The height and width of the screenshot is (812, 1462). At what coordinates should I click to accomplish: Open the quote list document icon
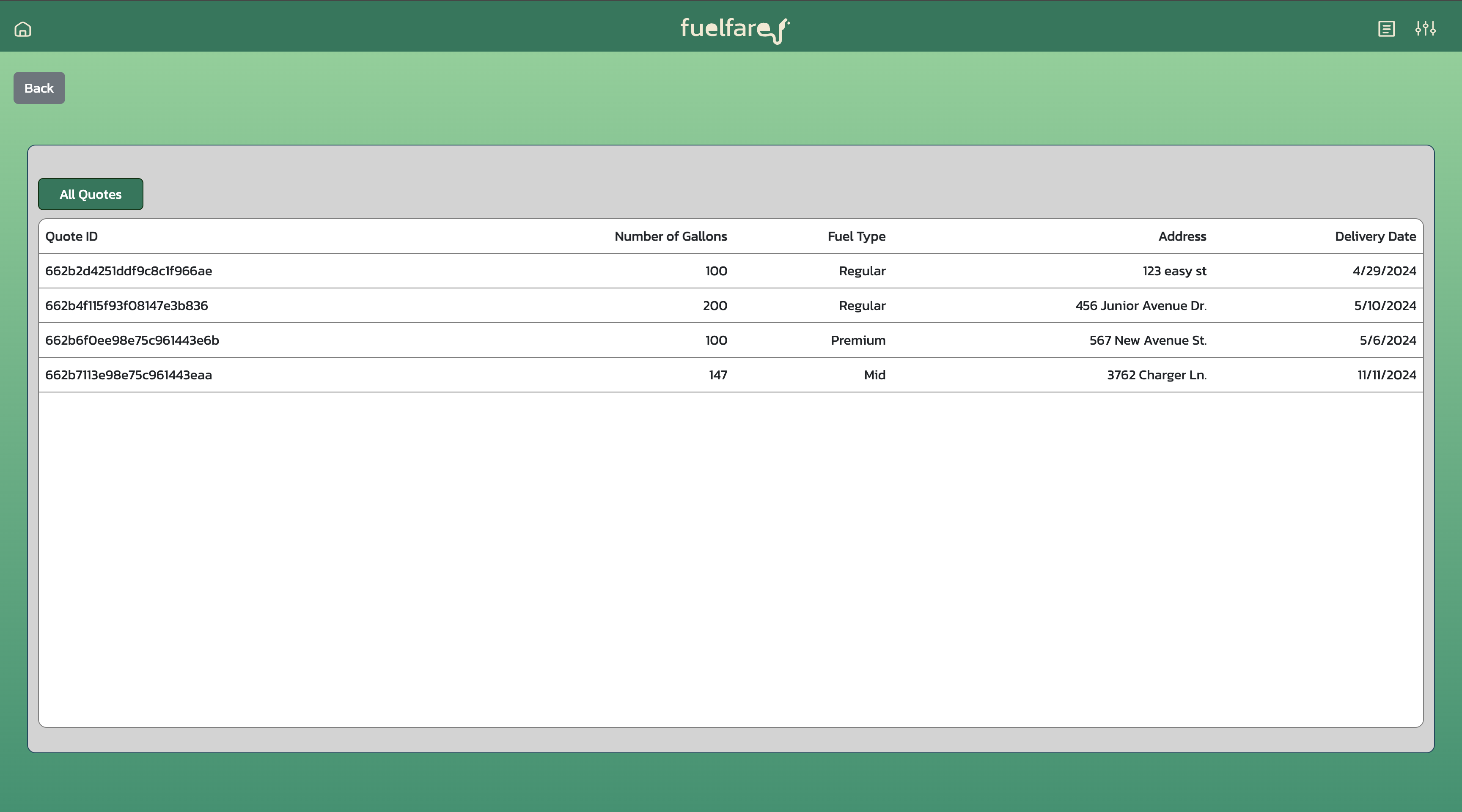1386,29
